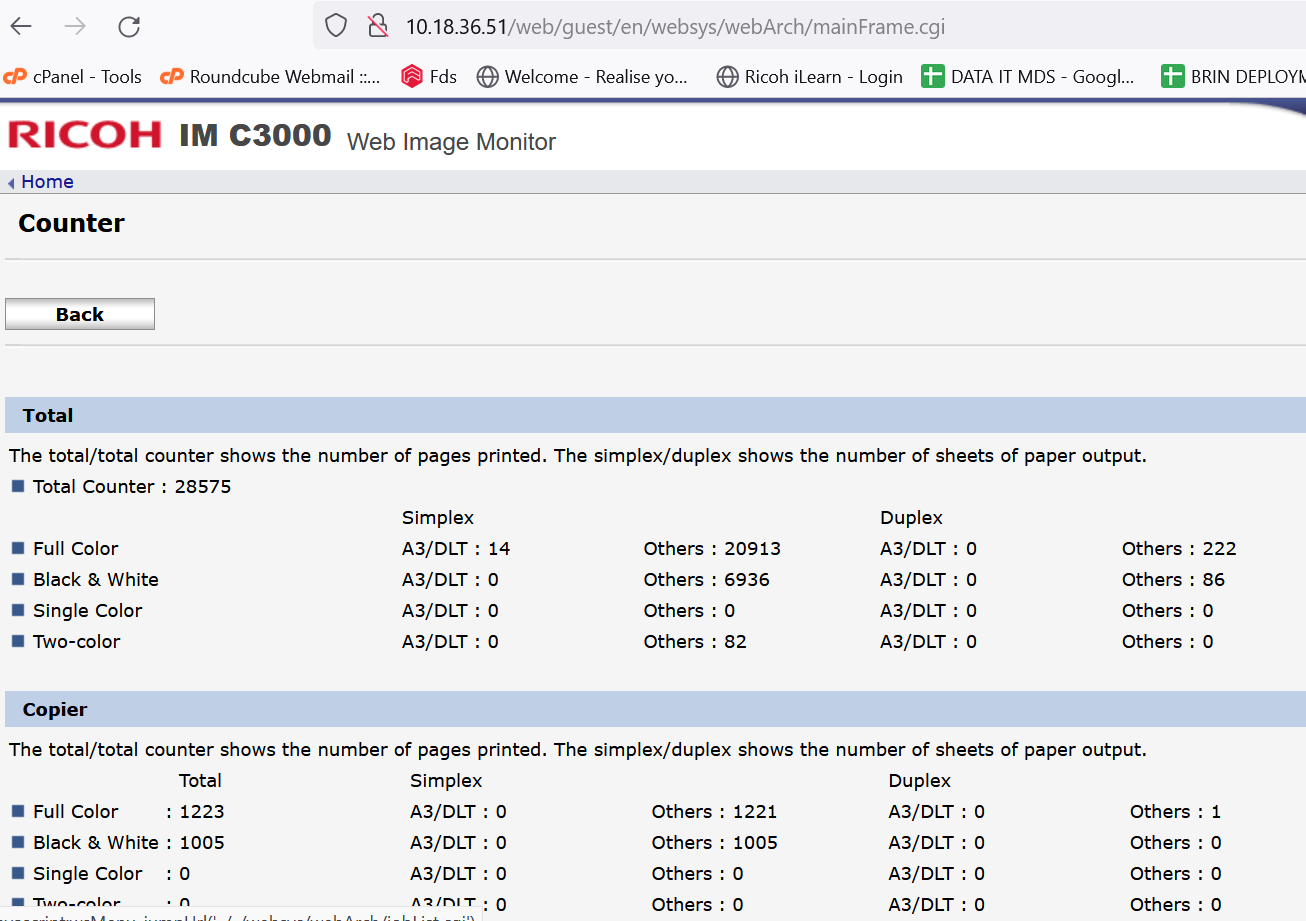Click Others : 82 value
The width and height of the screenshot is (1306, 921).
tap(695, 642)
